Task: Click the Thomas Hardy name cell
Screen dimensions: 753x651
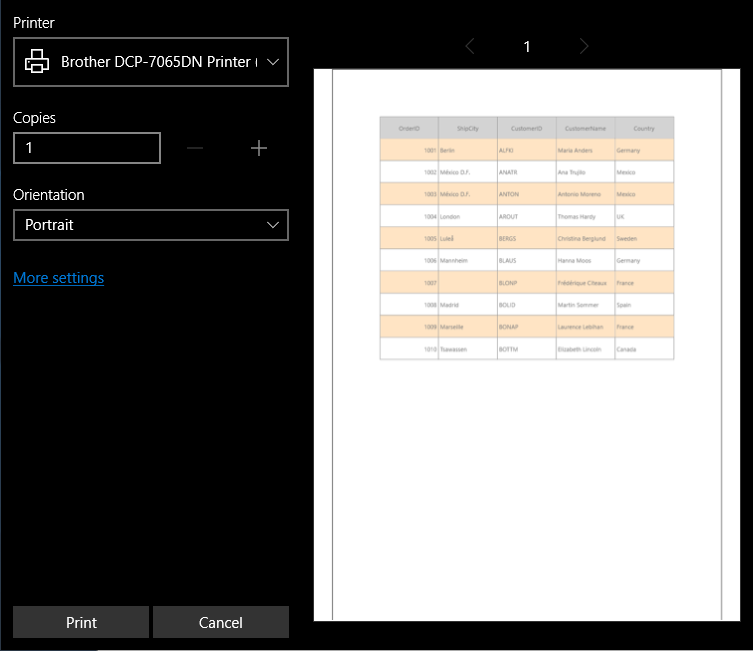Action: pos(585,217)
